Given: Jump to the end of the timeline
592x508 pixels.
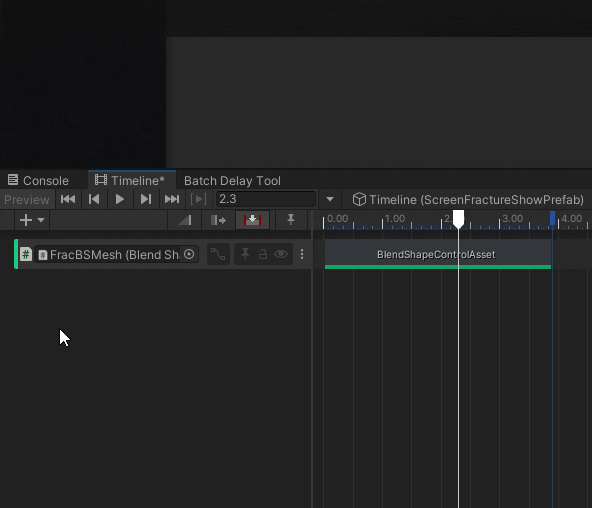Looking at the screenshot, I should (x=172, y=199).
